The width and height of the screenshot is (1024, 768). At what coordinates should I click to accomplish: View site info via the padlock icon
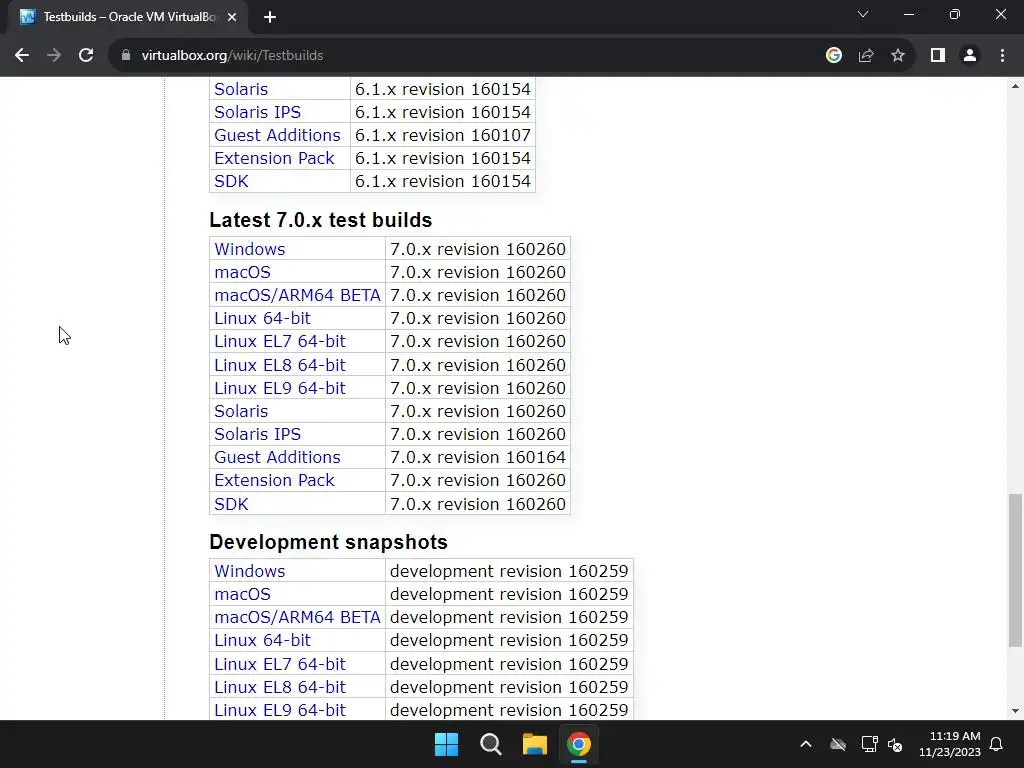[126, 56]
